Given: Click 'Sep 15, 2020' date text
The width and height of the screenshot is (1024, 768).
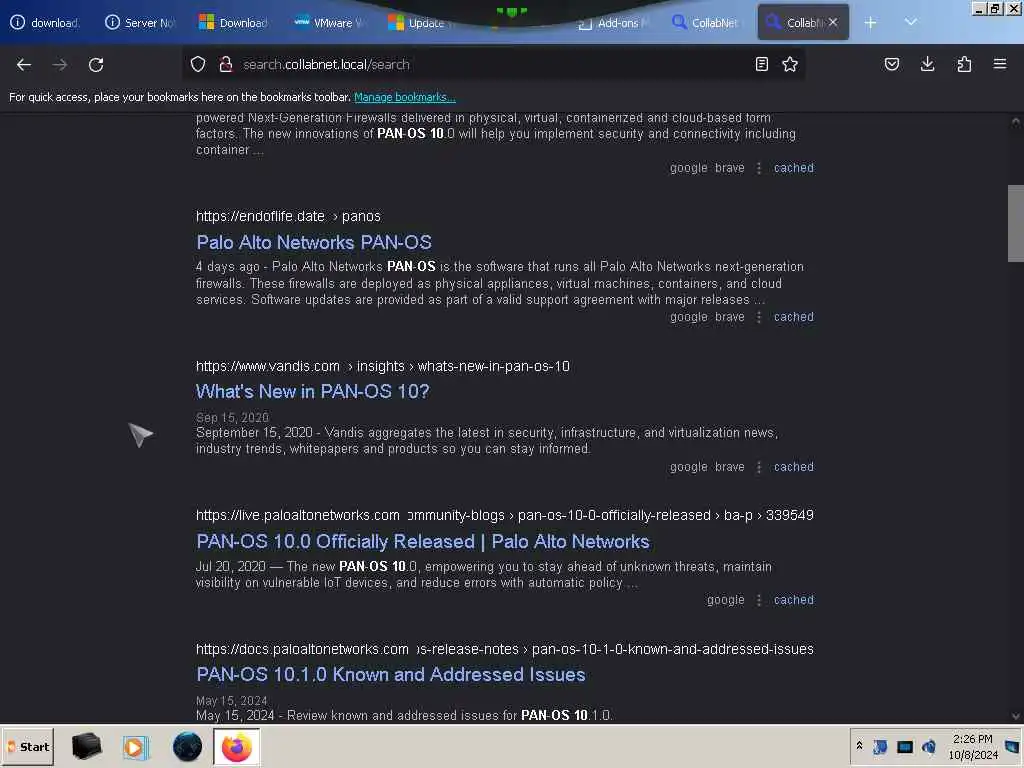Looking at the screenshot, I should click(x=232, y=417).
